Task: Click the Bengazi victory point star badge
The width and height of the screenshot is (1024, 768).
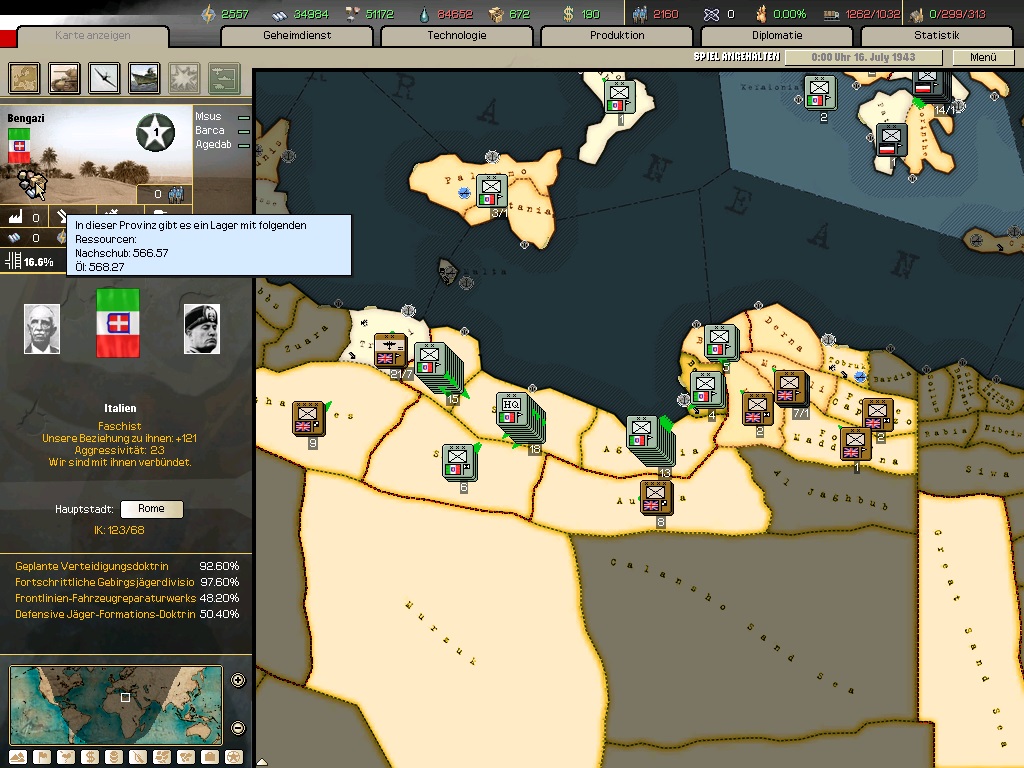Action: click(155, 133)
